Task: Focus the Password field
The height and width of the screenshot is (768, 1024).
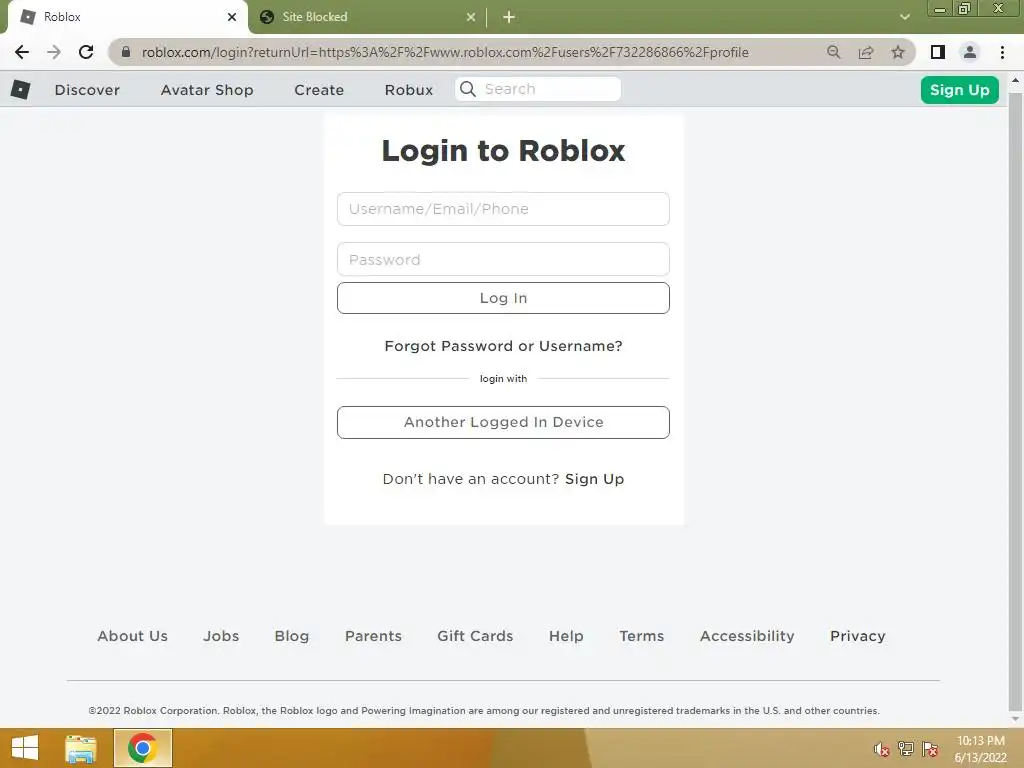Action: (503, 259)
